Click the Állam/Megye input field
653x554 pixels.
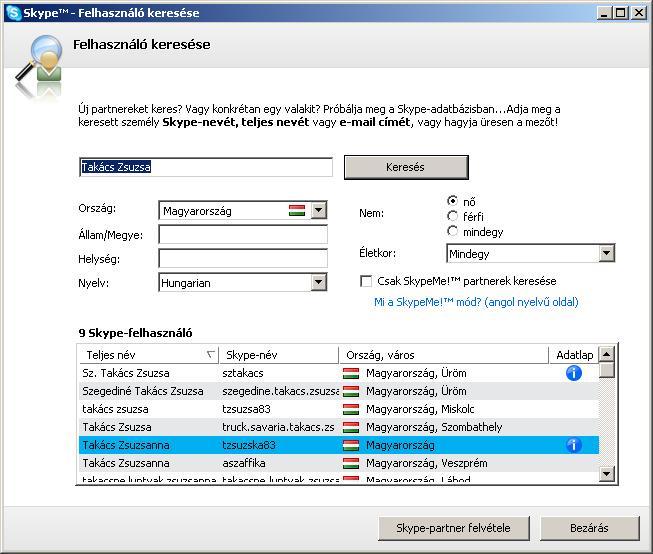243,235
